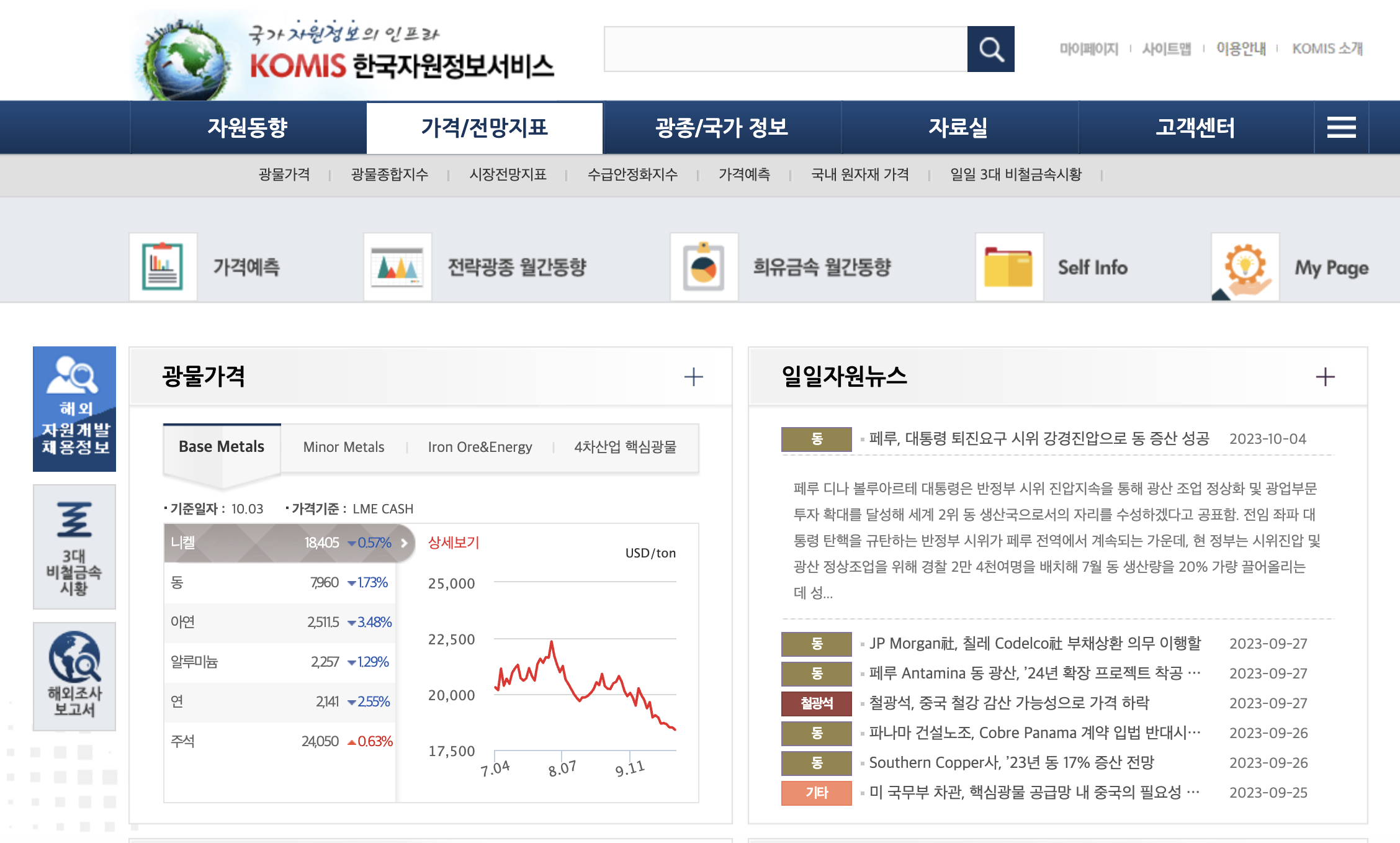Select the Iron Ore&Energy tab

480,447
